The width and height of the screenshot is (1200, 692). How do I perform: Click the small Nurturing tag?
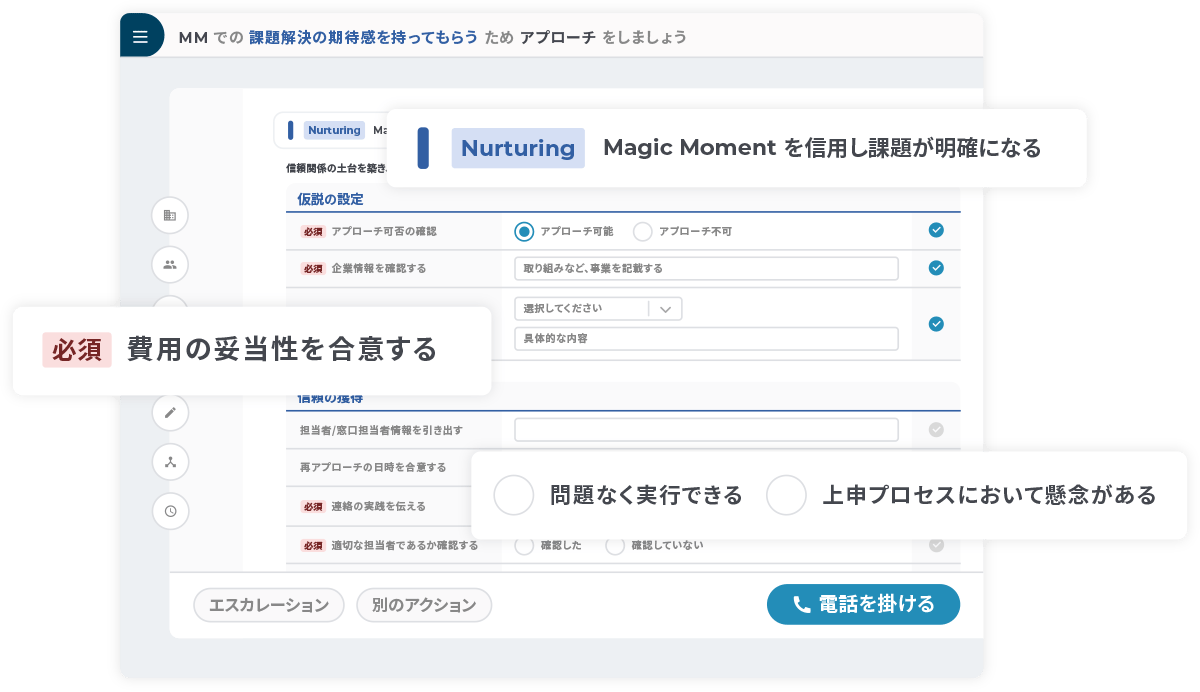pyautogui.click(x=334, y=130)
